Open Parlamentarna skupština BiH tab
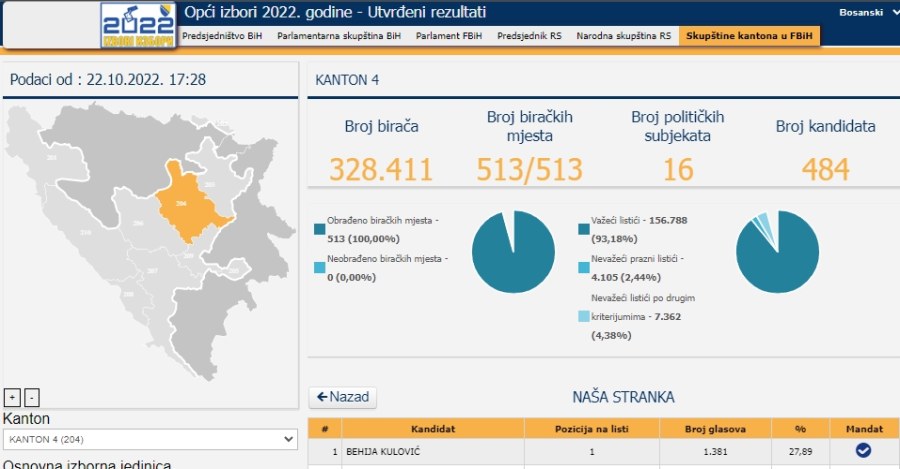The image size is (900, 469). tap(338, 35)
